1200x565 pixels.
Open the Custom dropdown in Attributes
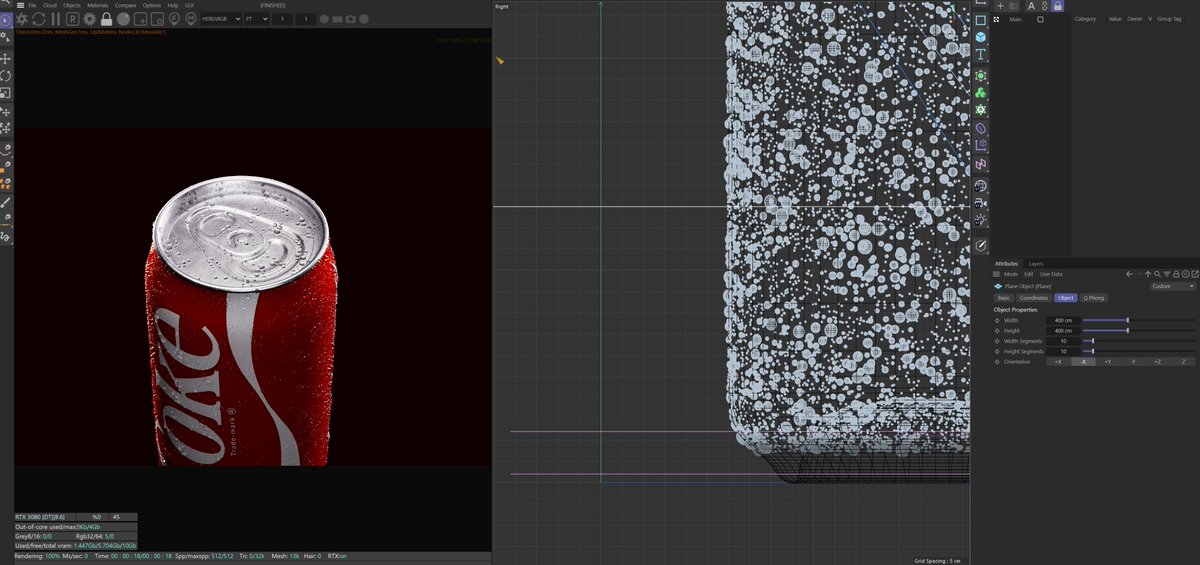1173,286
